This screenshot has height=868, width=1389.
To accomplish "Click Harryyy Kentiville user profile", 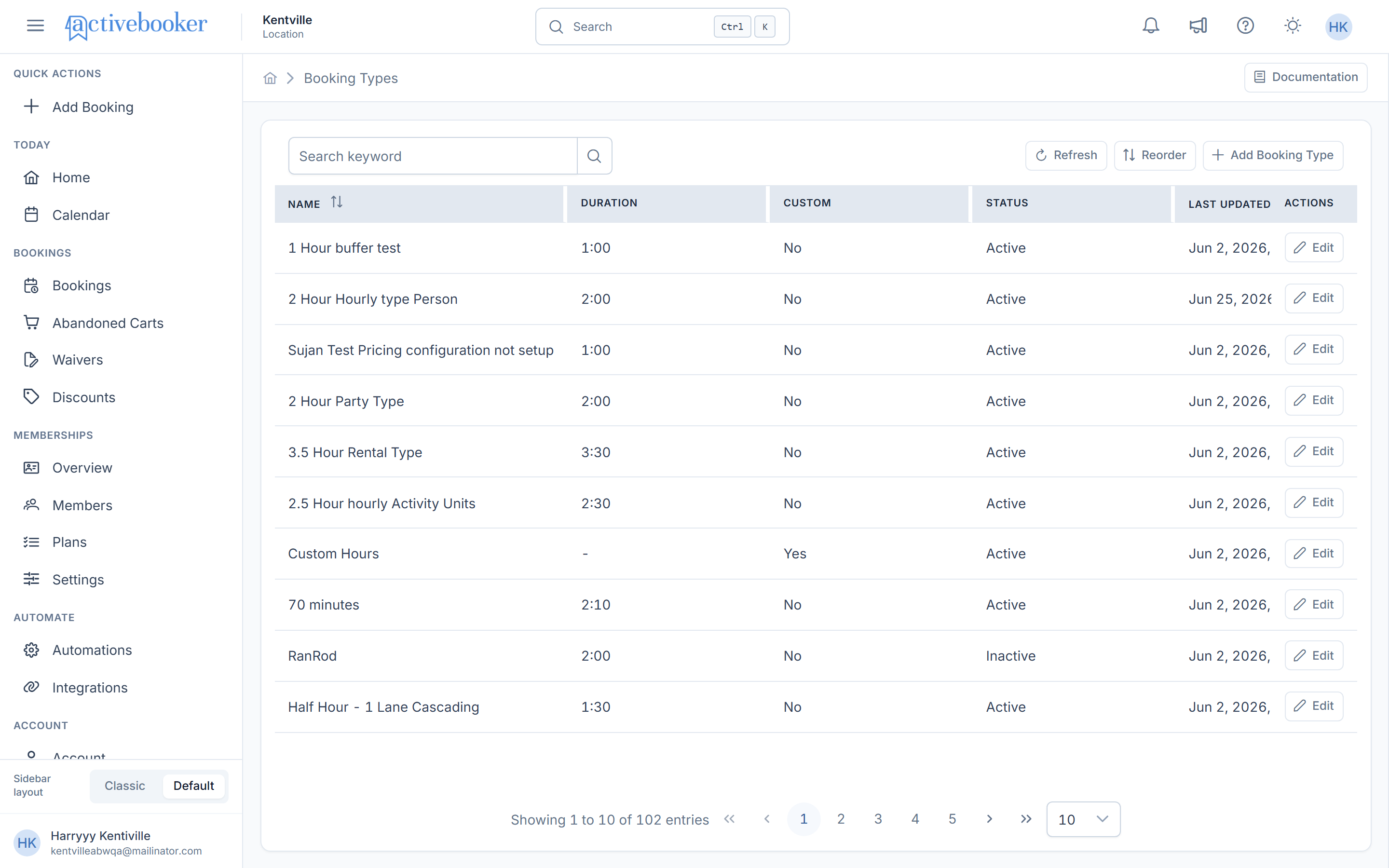I will click(x=121, y=842).
